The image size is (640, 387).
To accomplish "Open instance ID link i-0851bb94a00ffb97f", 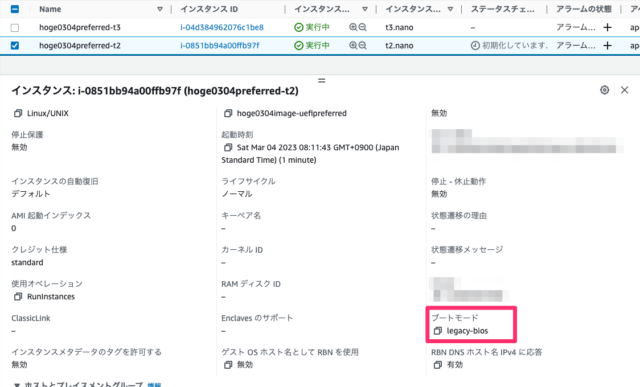I will coord(220,45).
